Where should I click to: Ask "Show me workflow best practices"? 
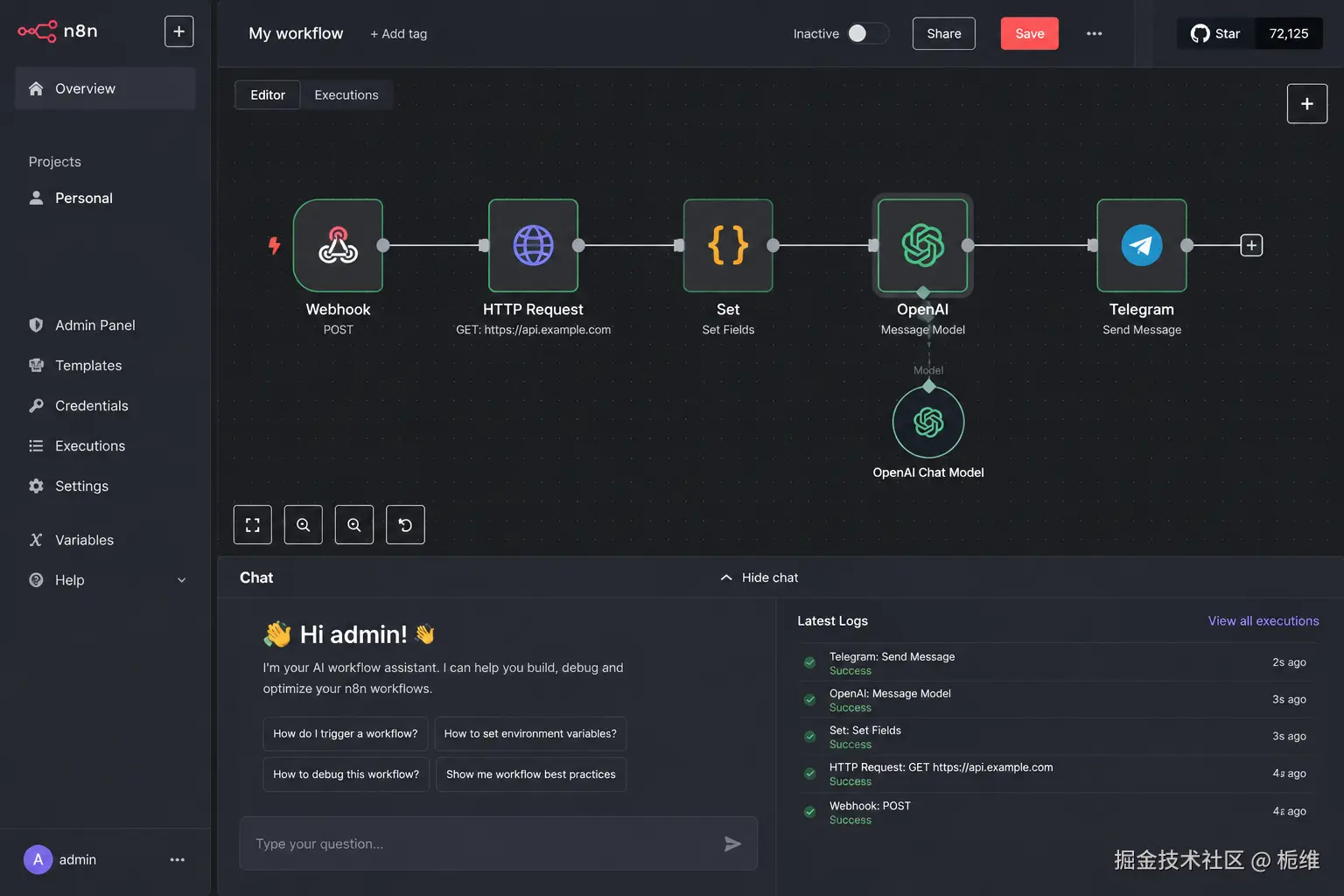(x=531, y=774)
